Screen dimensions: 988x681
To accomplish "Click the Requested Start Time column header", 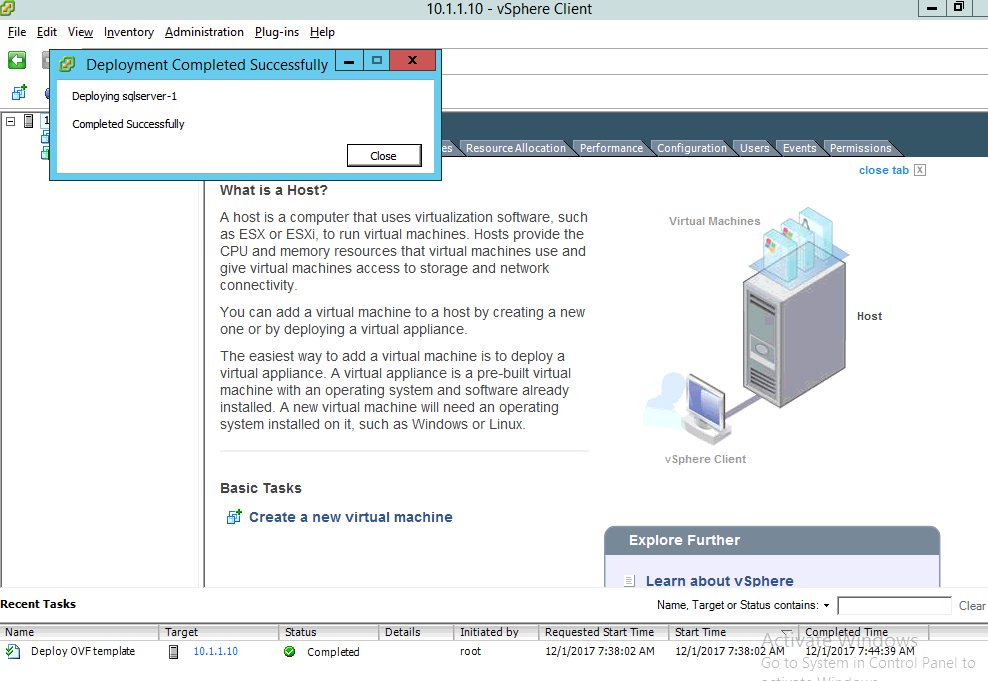I will (x=604, y=632).
